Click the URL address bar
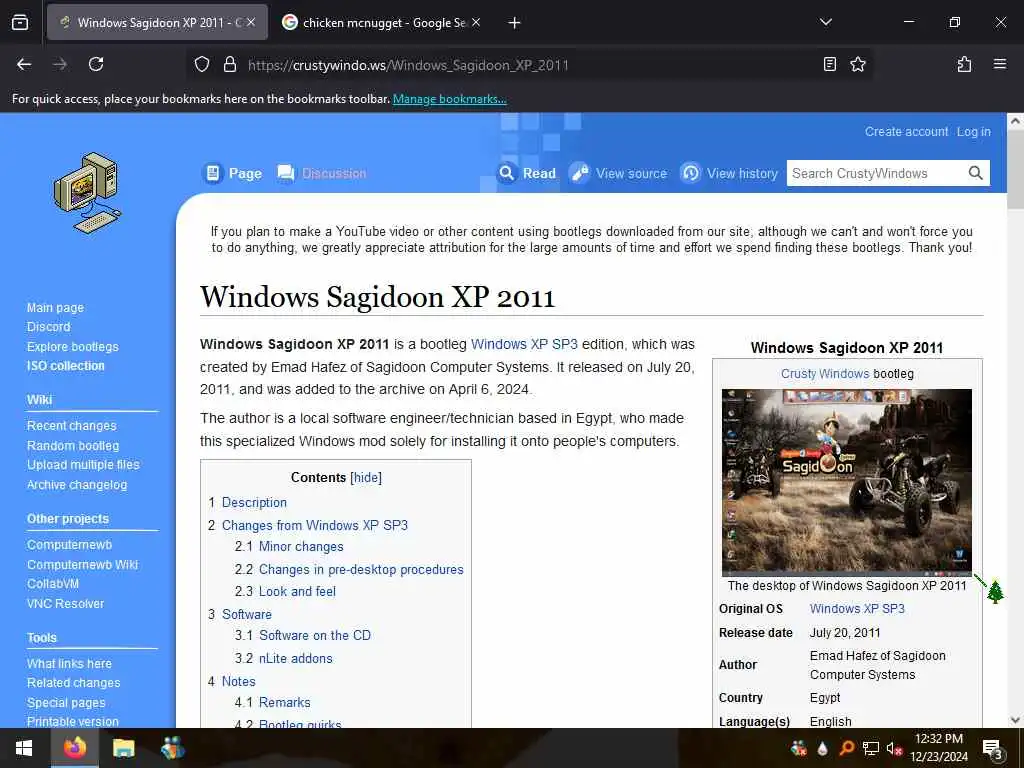Image resolution: width=1024 pixels, height=768 pixels. (530, 65)
